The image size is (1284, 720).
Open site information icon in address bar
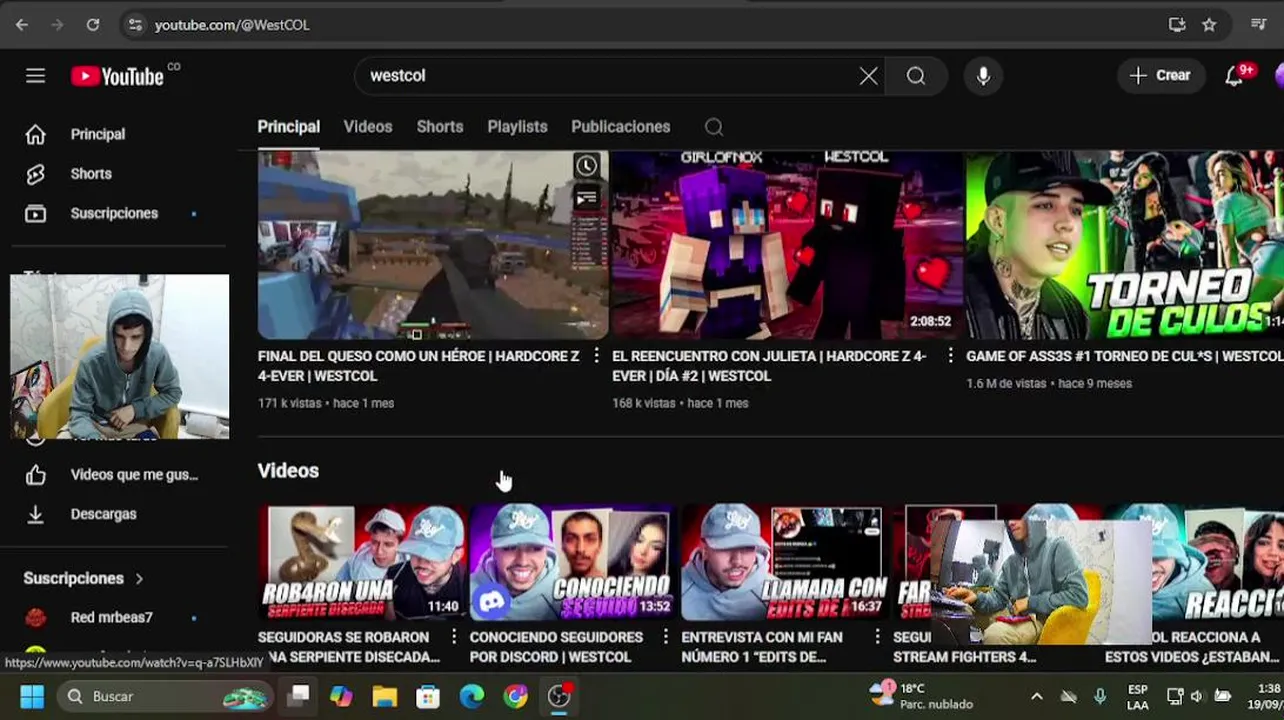[x=135, y=25]
